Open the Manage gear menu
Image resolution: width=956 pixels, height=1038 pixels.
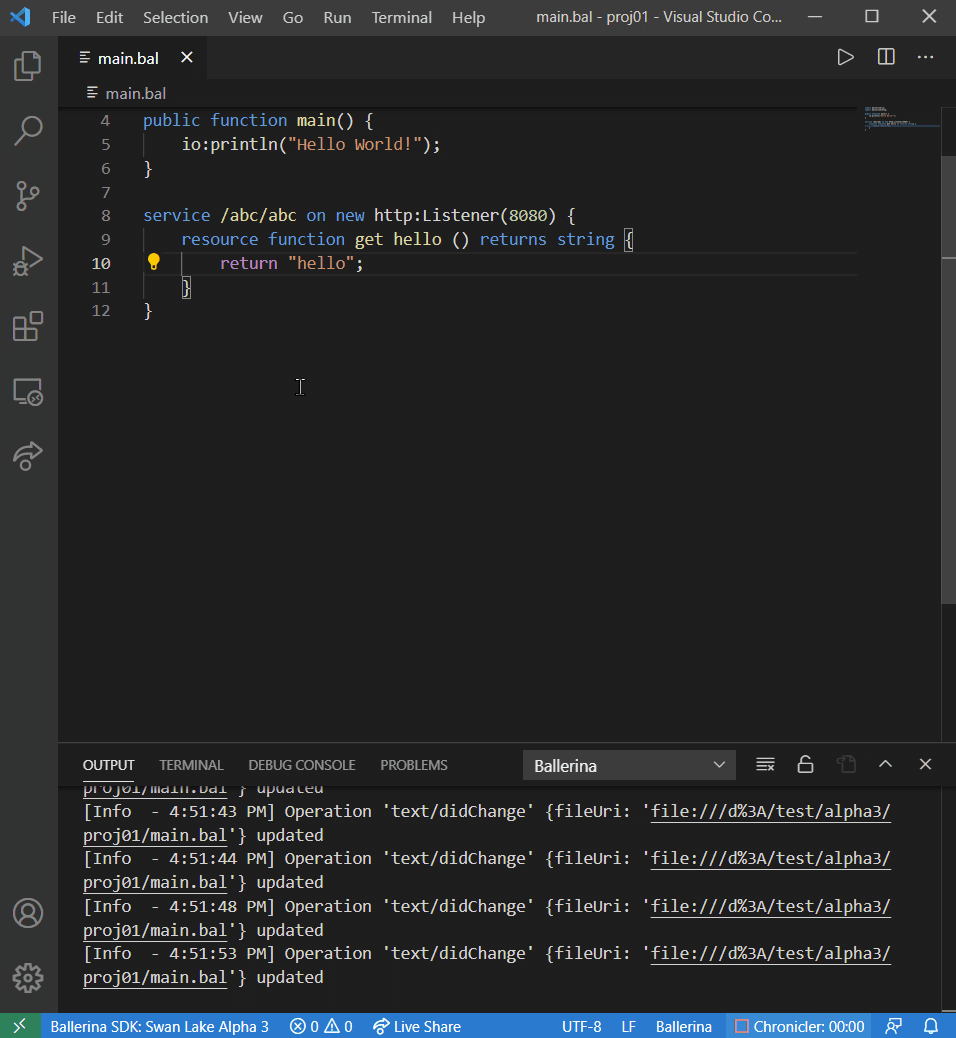point(28,978)
